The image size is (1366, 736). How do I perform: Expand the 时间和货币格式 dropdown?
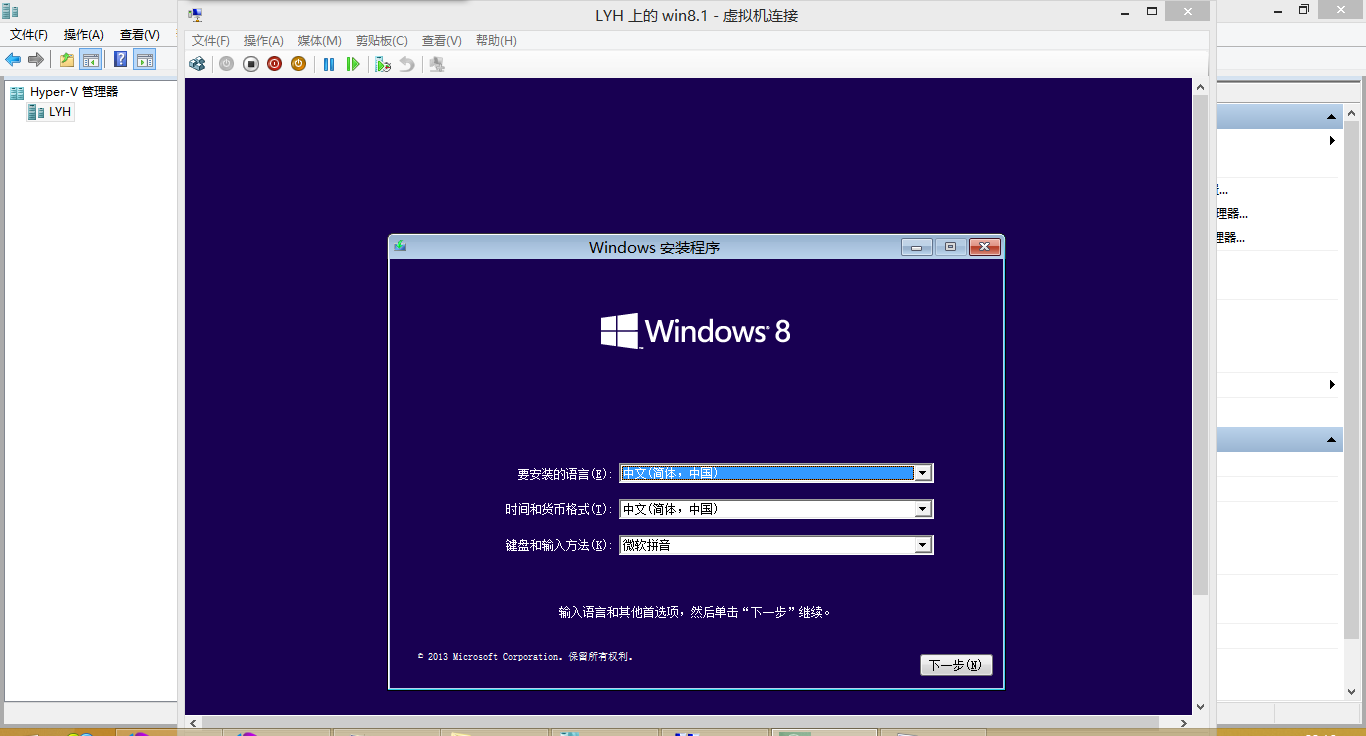923,509
